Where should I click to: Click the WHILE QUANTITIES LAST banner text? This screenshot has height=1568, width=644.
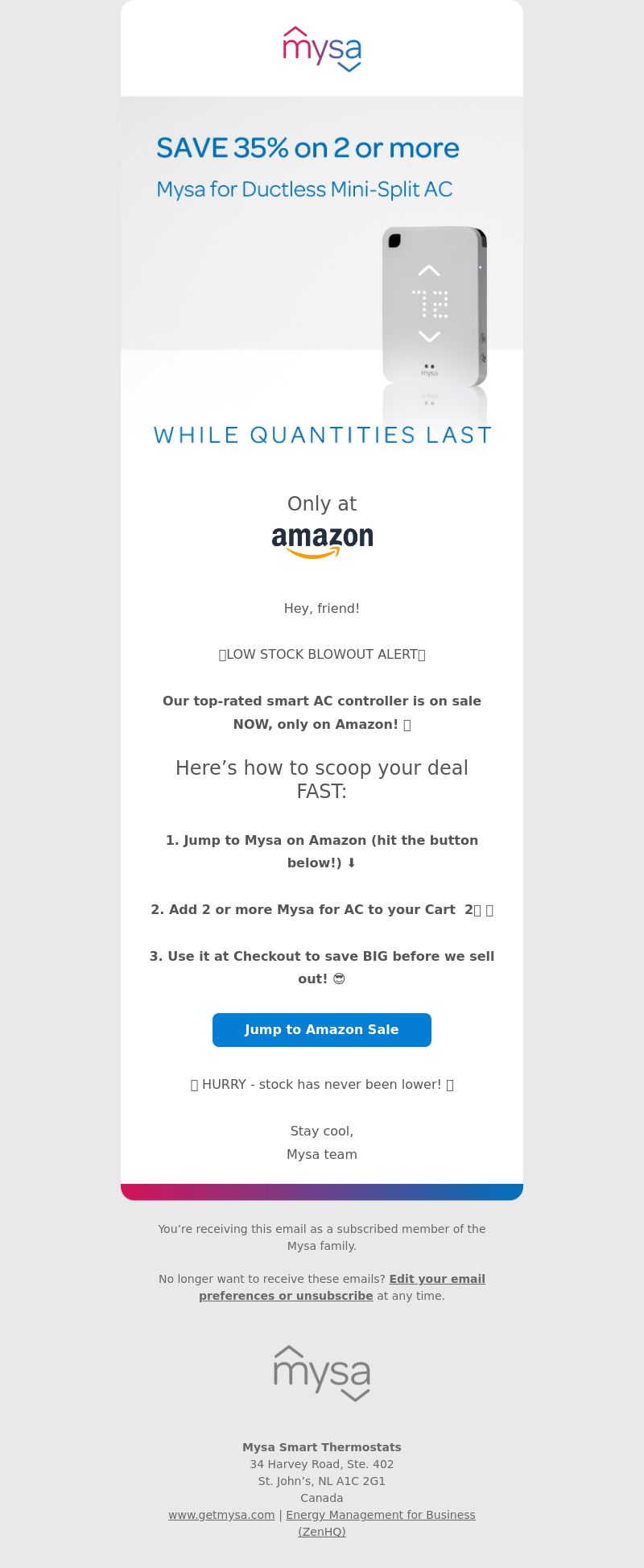click(322, 435)
